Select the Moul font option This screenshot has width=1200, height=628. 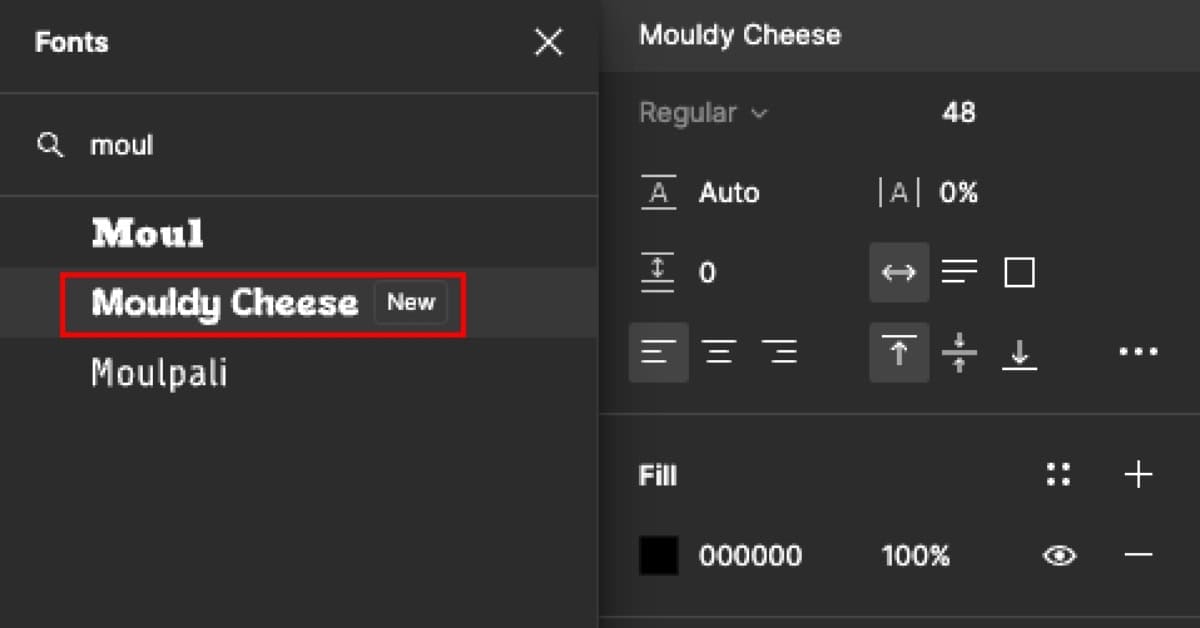147,233
